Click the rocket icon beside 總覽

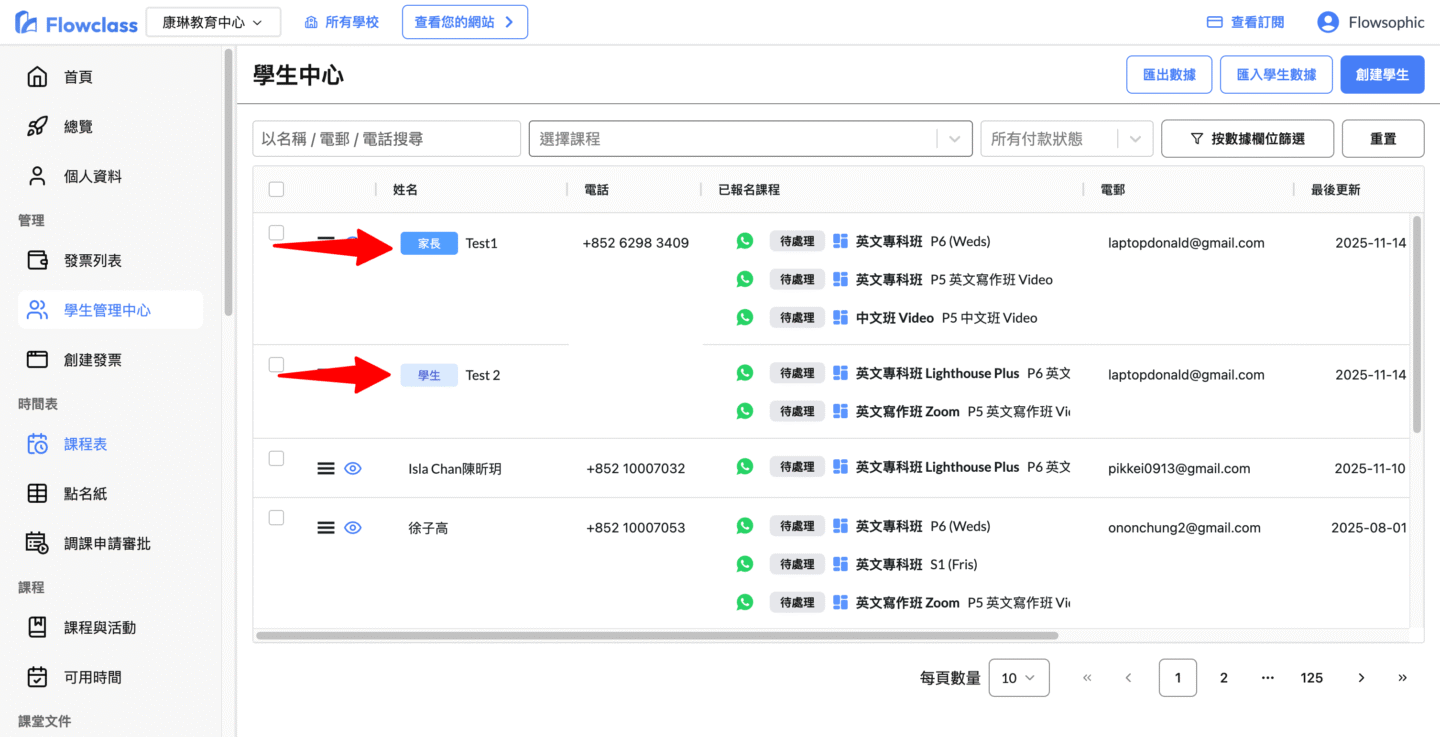pos(37,127)
